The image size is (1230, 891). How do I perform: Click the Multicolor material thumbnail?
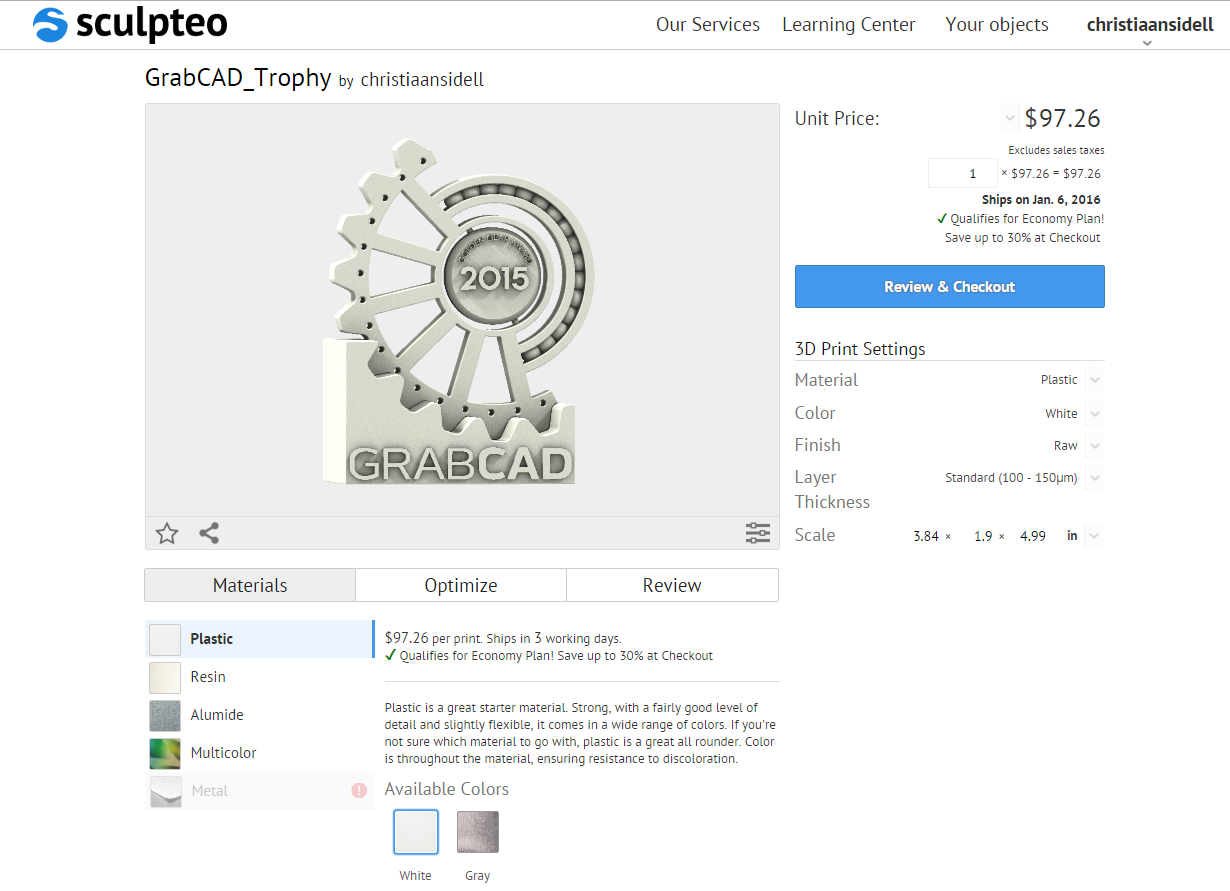165,753
